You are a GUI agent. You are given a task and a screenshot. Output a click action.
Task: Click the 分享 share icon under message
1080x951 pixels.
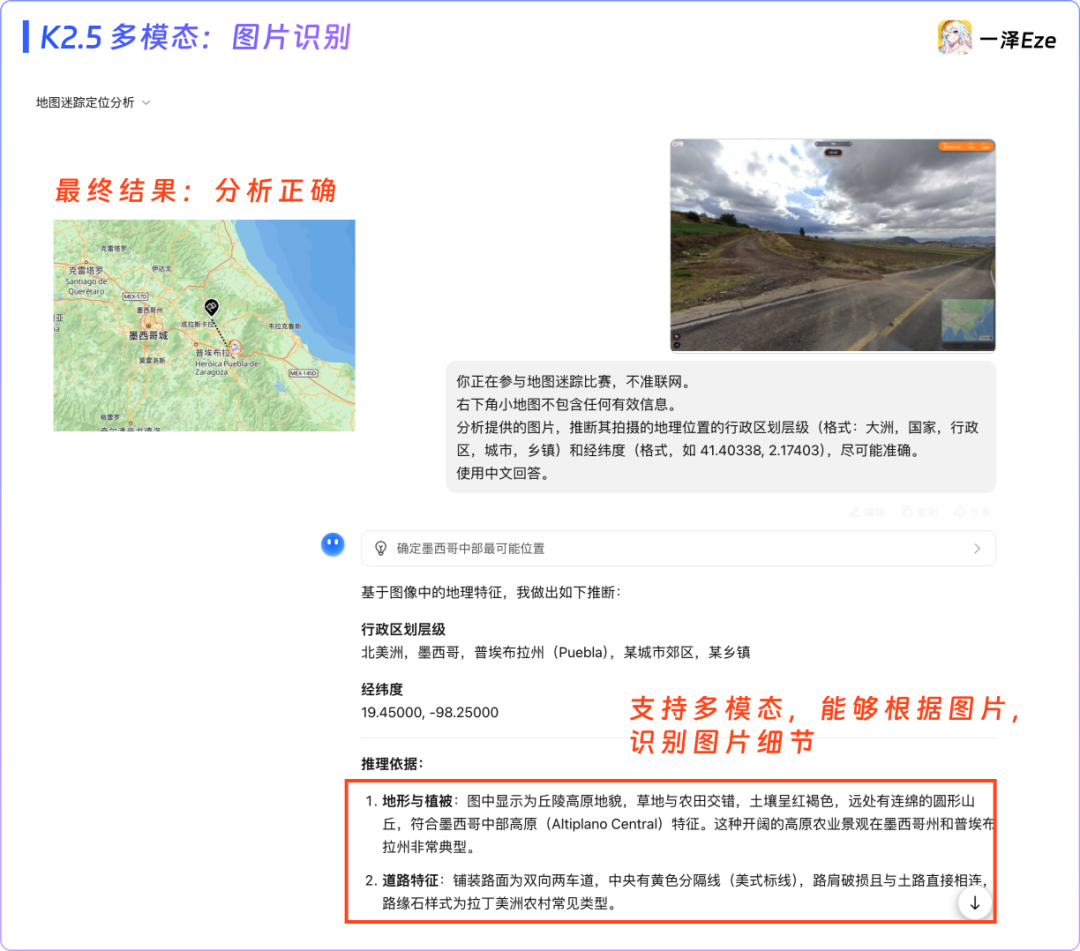961,511
